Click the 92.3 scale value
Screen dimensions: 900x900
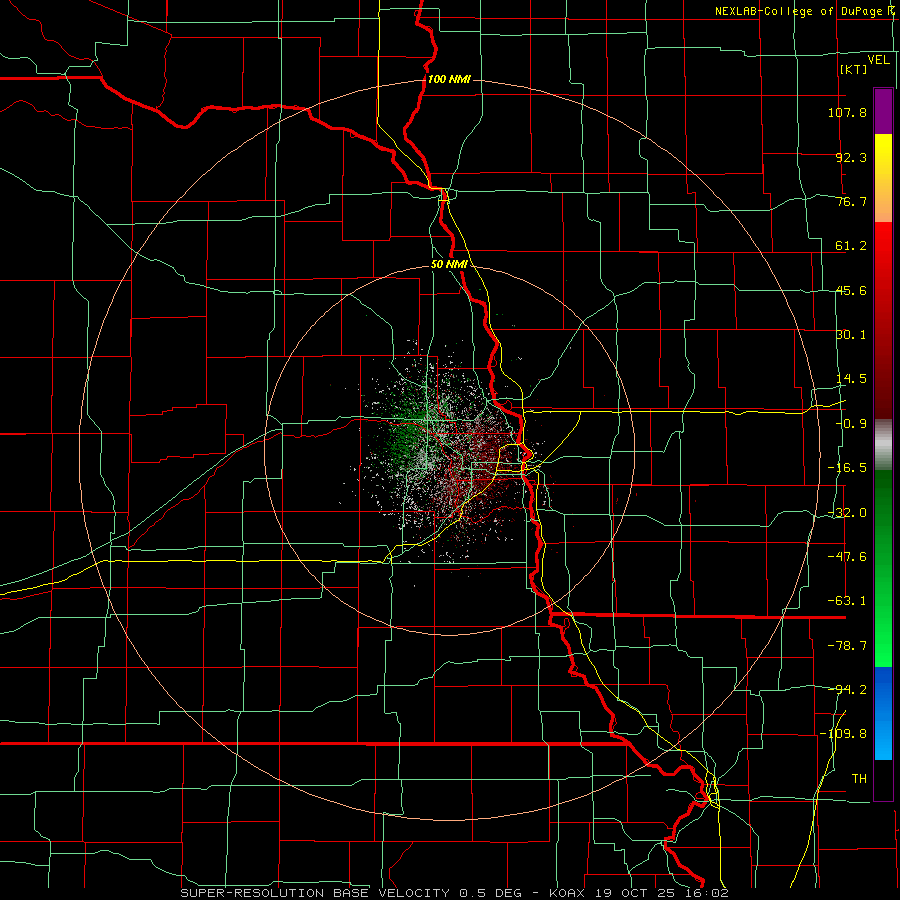(851, 157)
